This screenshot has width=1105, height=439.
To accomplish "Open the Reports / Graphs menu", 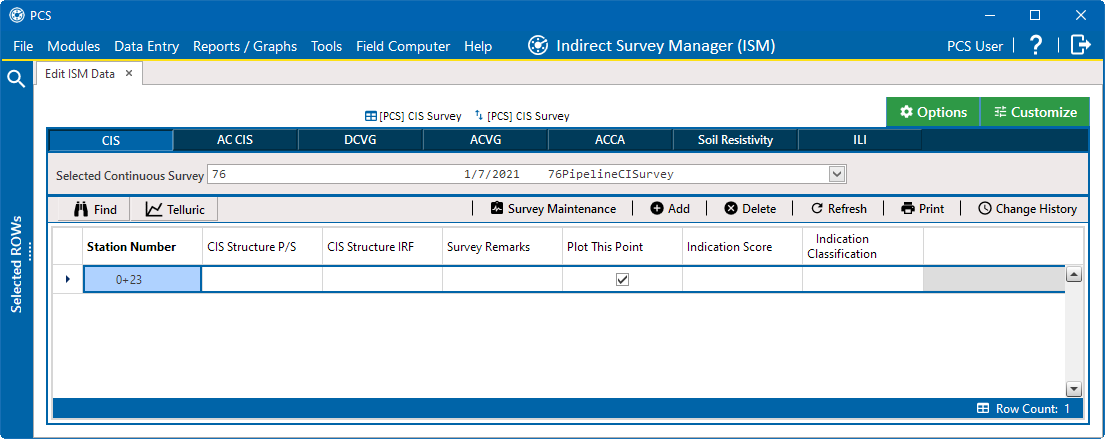I will coord(245,47).
